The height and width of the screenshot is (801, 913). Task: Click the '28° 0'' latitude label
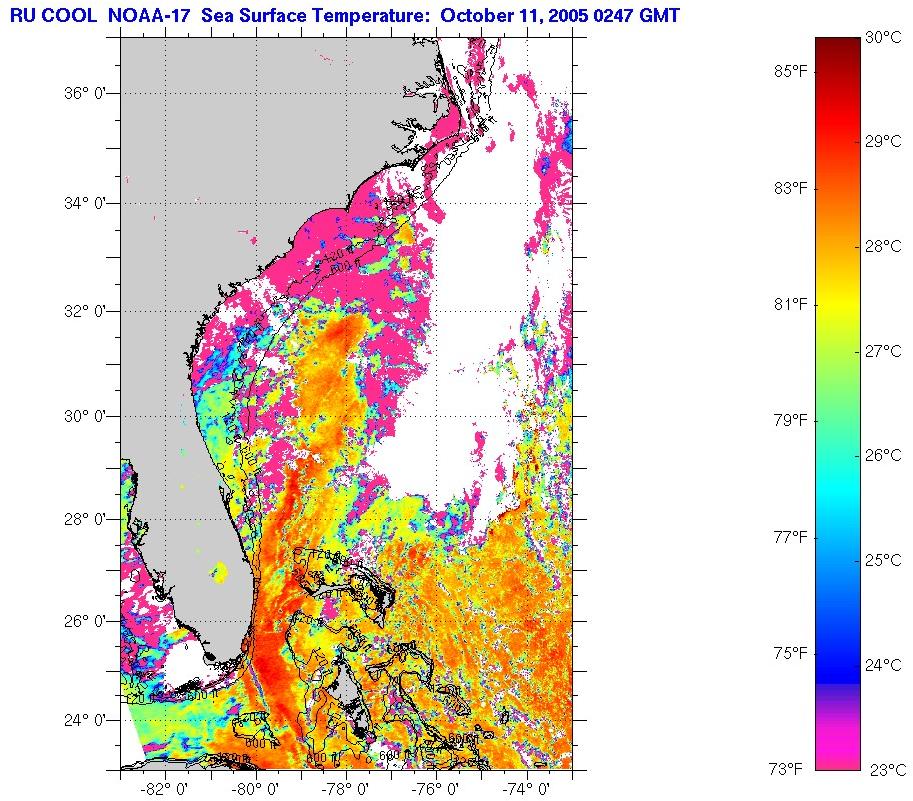click(x=84, y=519)
